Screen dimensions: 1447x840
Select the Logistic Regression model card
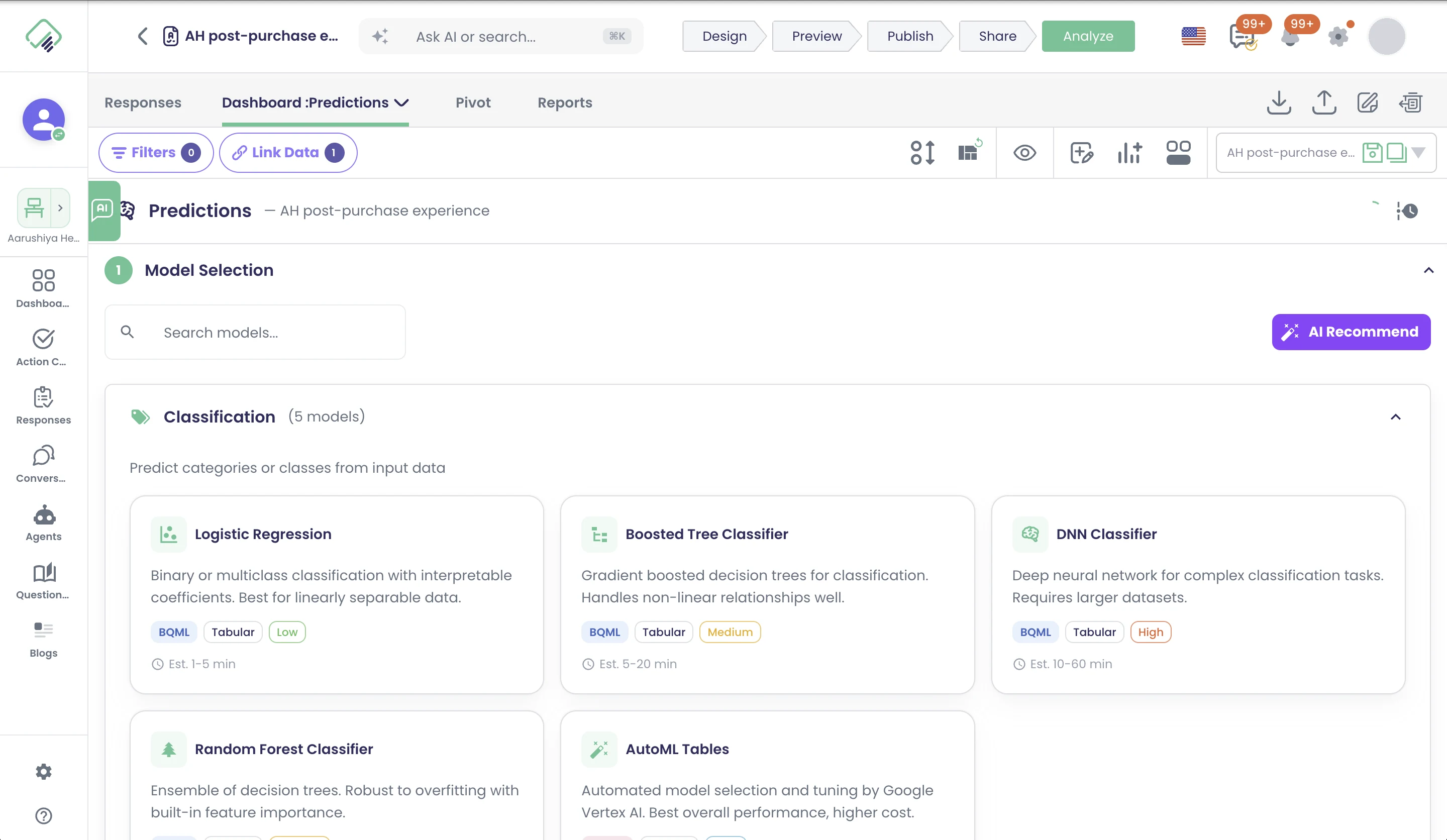337,595
